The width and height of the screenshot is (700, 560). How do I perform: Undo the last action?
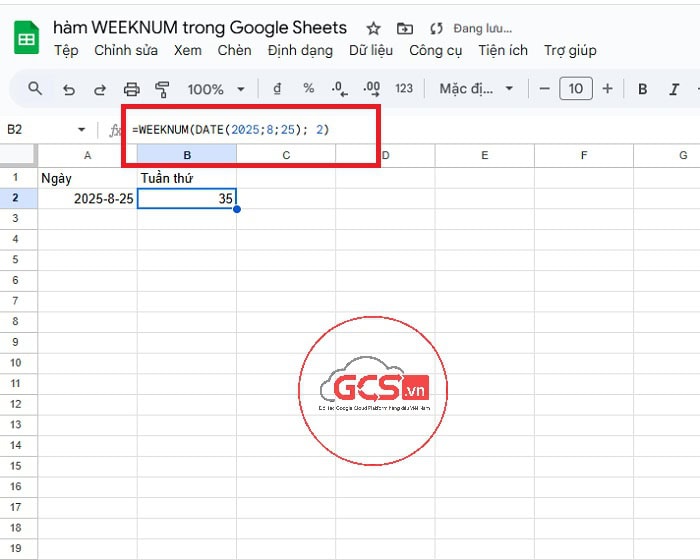coord(69,89)
